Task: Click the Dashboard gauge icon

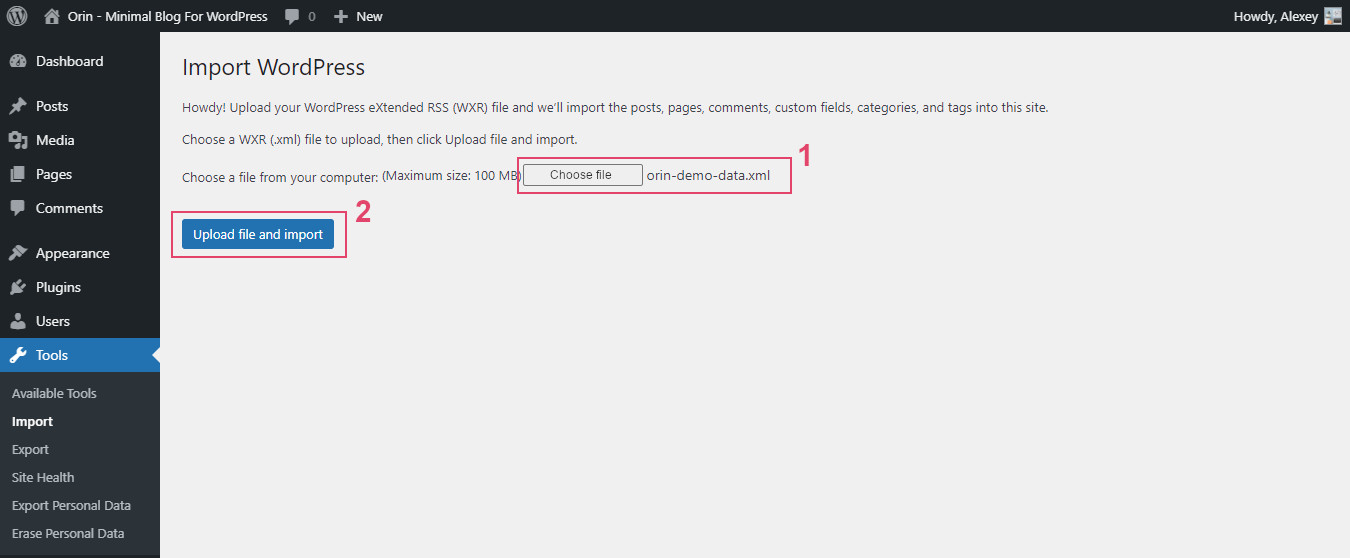Action: click(x=18, y=61)
